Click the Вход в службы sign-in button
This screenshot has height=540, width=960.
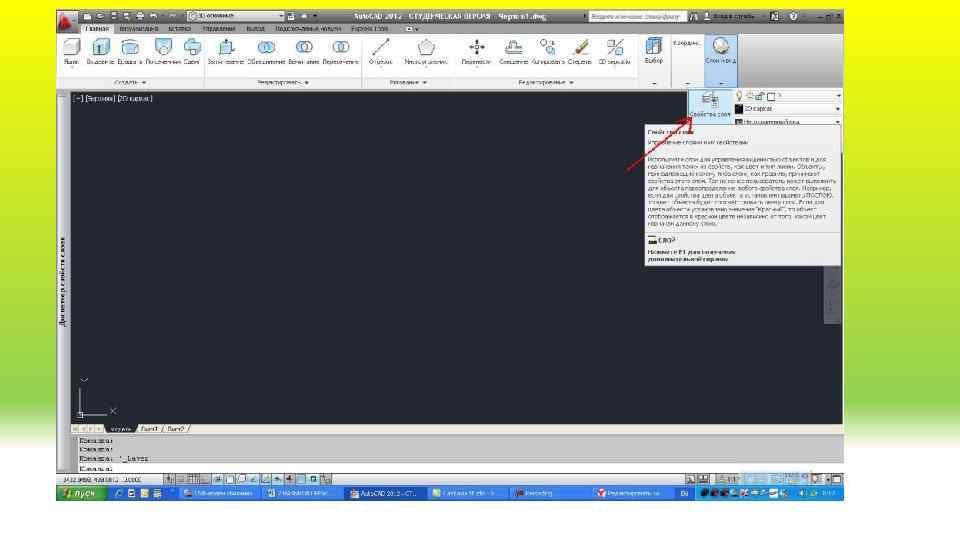click(729, 17)
